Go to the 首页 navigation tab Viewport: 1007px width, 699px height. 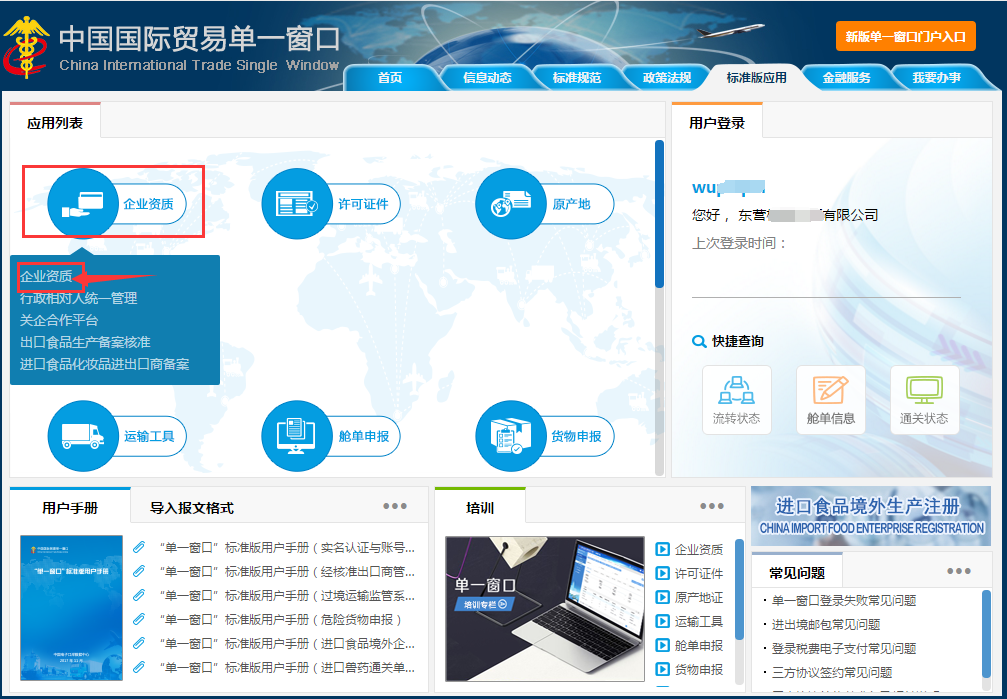pyautogui.click(x=390, y=78)
